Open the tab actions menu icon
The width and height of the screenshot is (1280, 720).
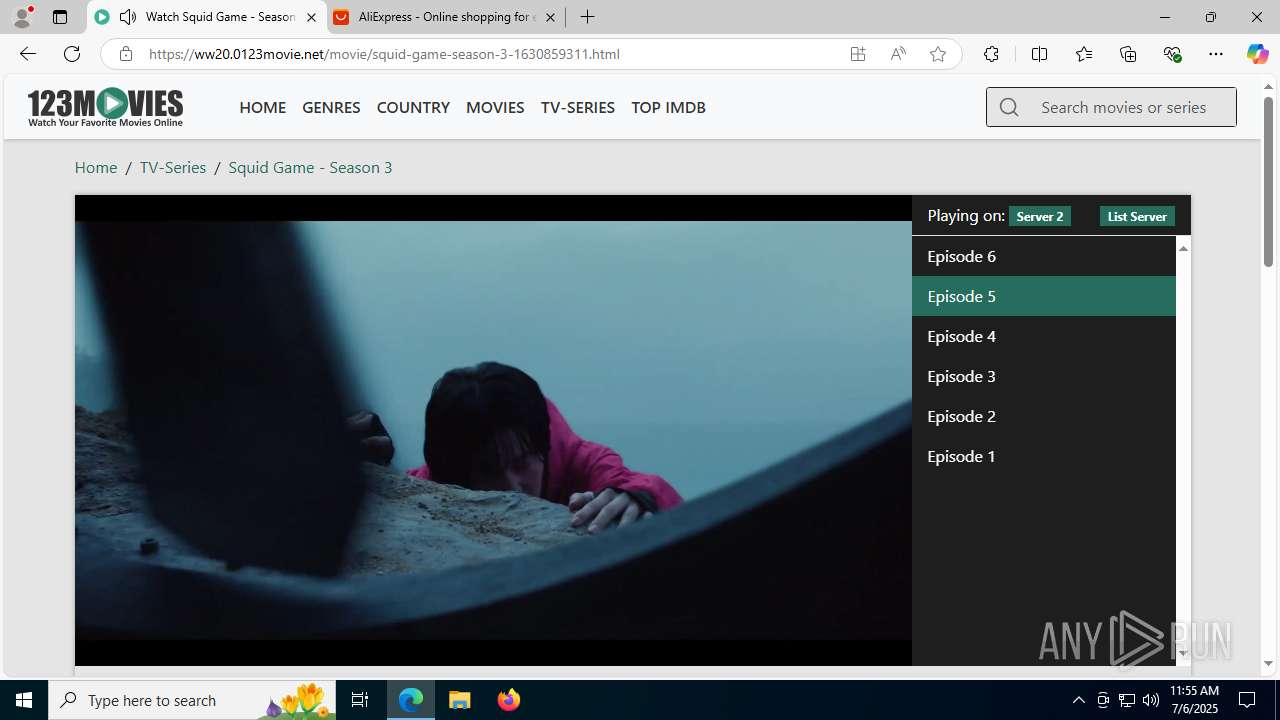(60, 17)
